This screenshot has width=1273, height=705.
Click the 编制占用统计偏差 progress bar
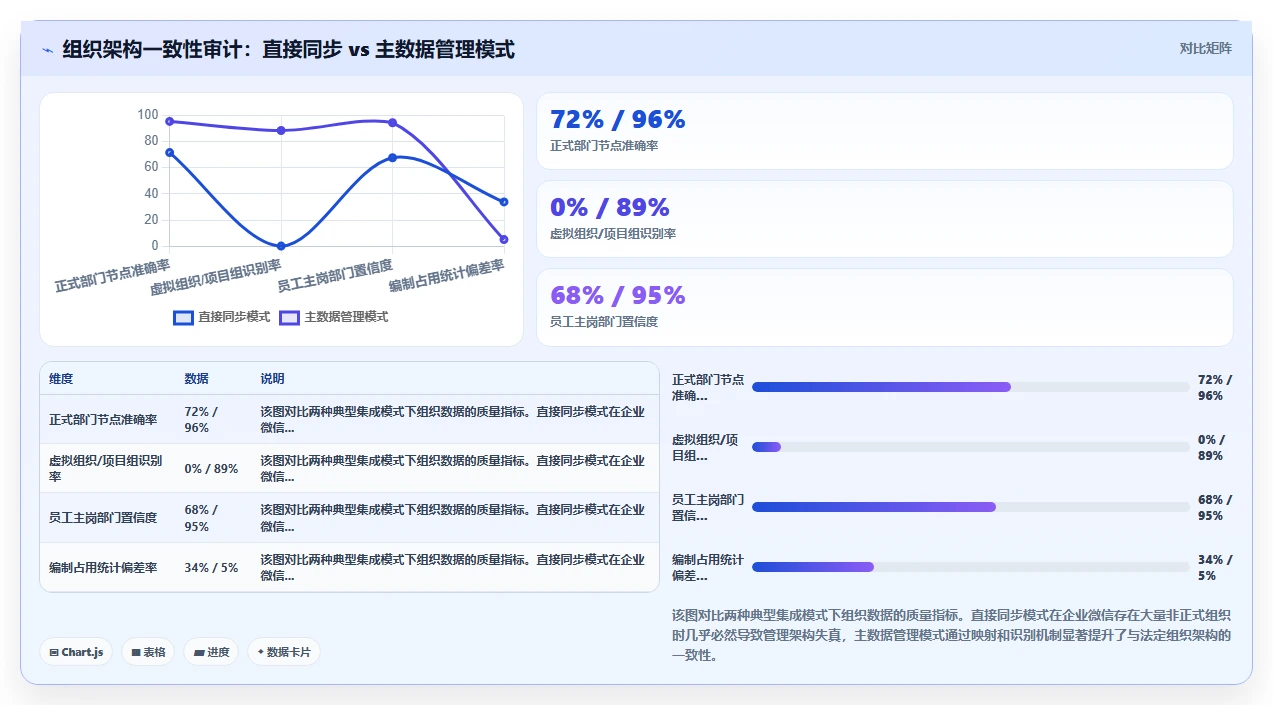click(x=971, y=567)
